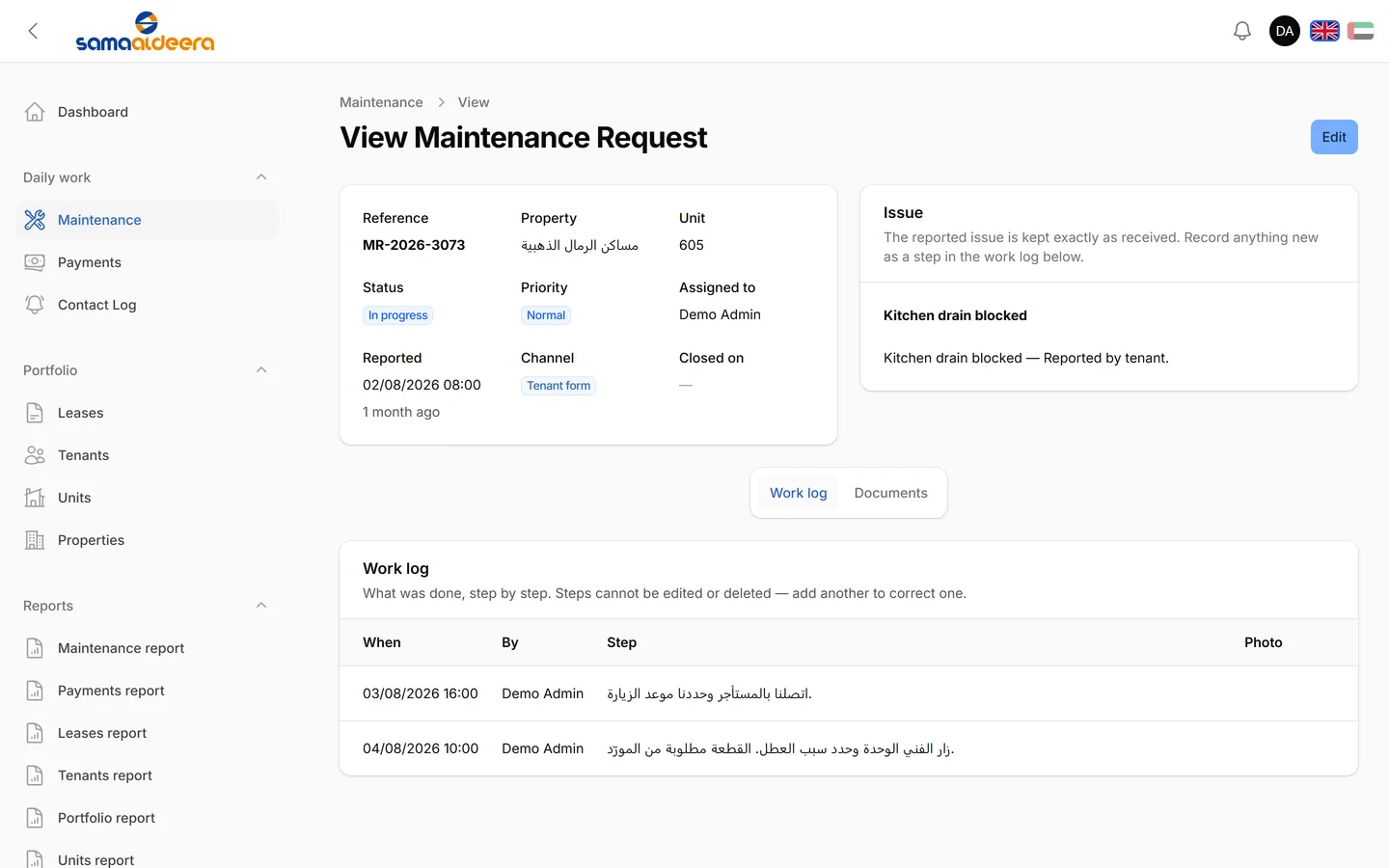Screen dimensions: 1389x868
Task: Switch language to English flag
Action: pyautogui.click(x=1324, y=31)
